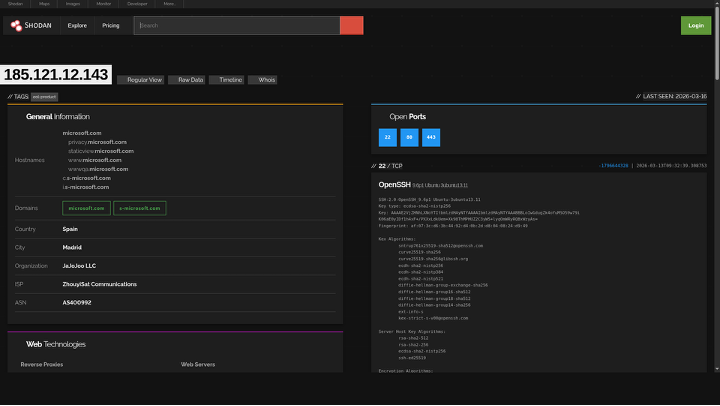
Task: Open Developer from the top bar
Action: [x=136, y=4]
